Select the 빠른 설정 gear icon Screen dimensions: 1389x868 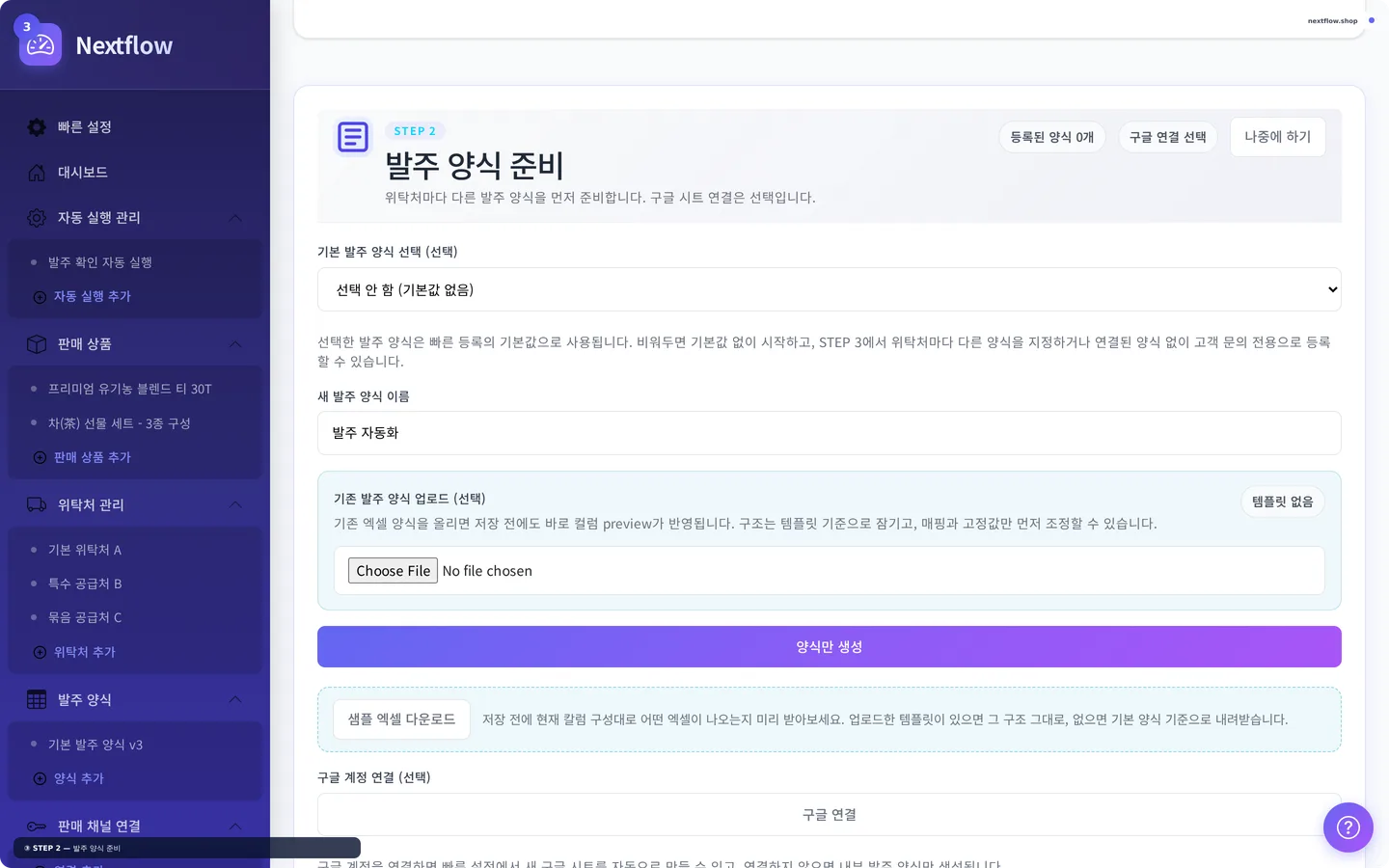point(36,126)
